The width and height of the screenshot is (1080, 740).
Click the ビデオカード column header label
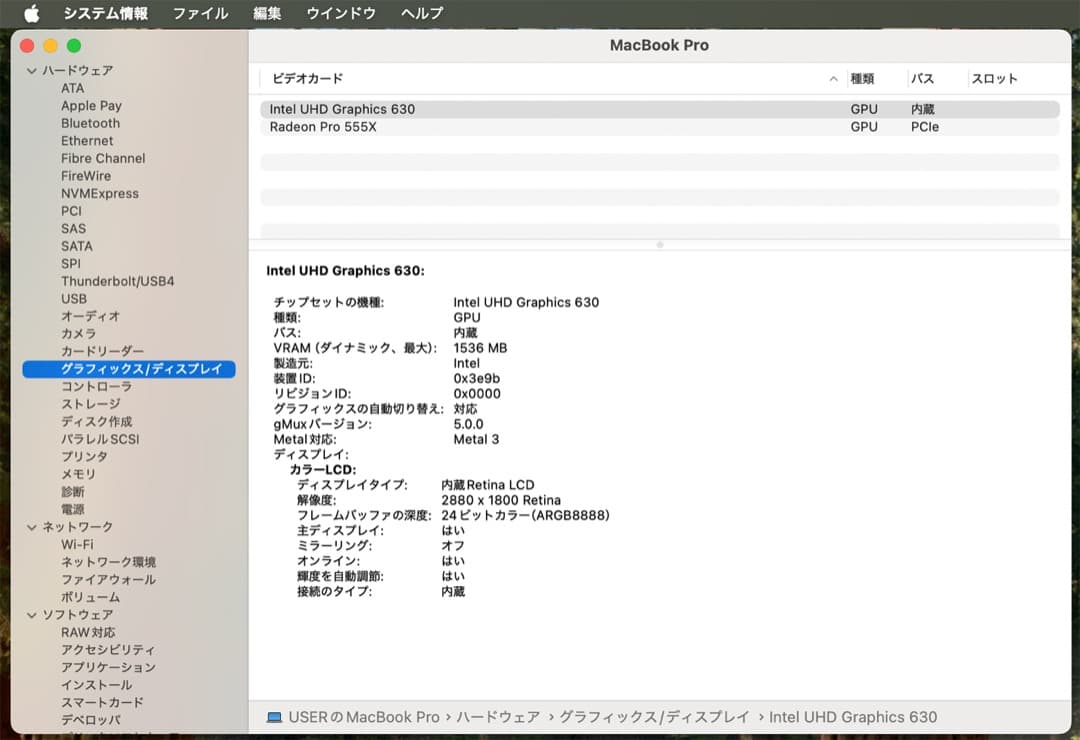coord(307,79)
